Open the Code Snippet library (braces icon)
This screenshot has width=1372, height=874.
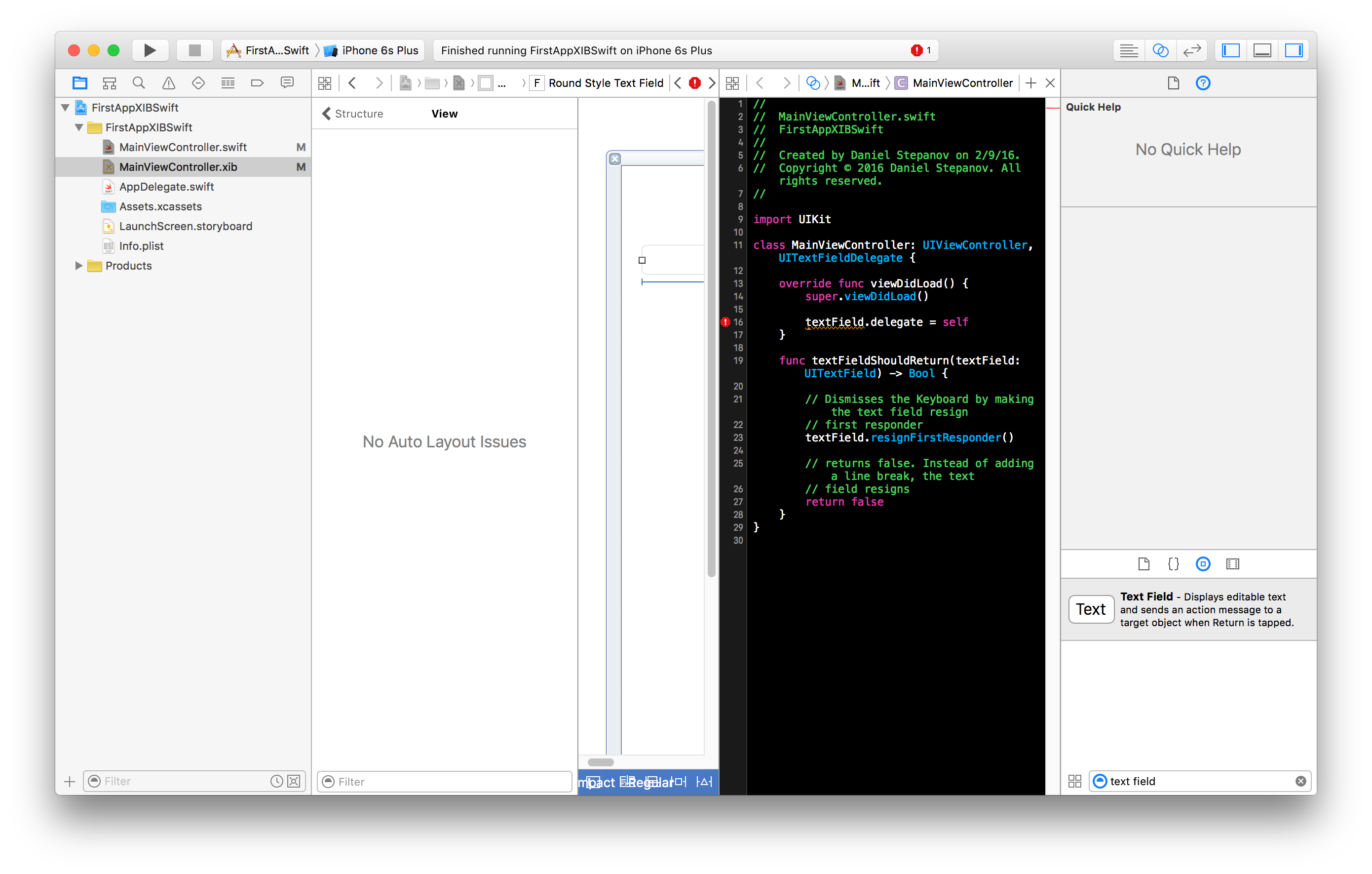pos(1173,564)
